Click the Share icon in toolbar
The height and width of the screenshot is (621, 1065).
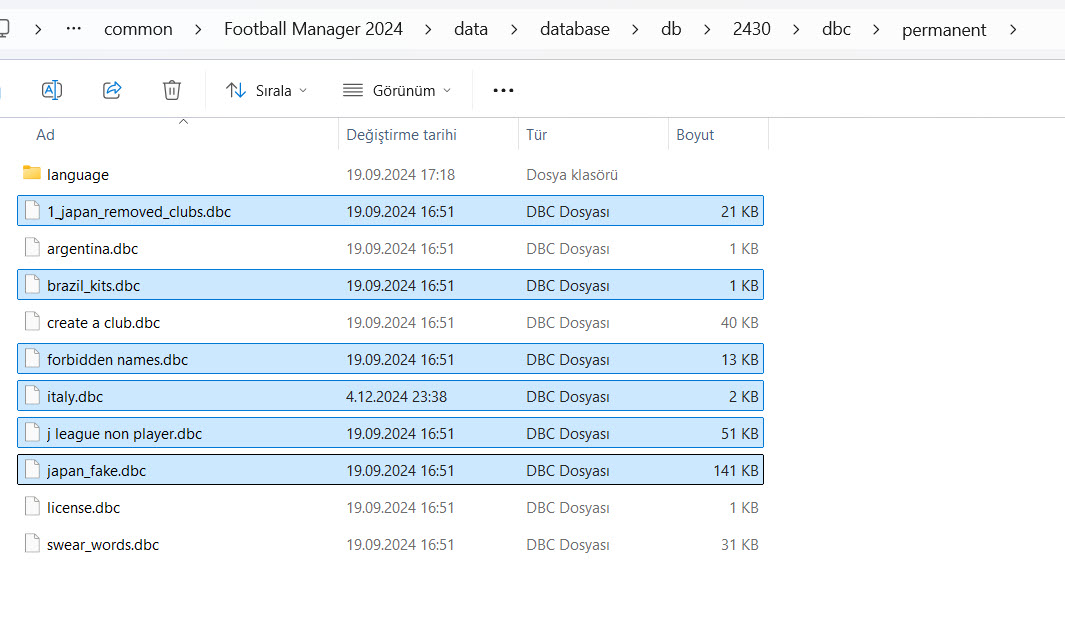(x=112, y=90)
